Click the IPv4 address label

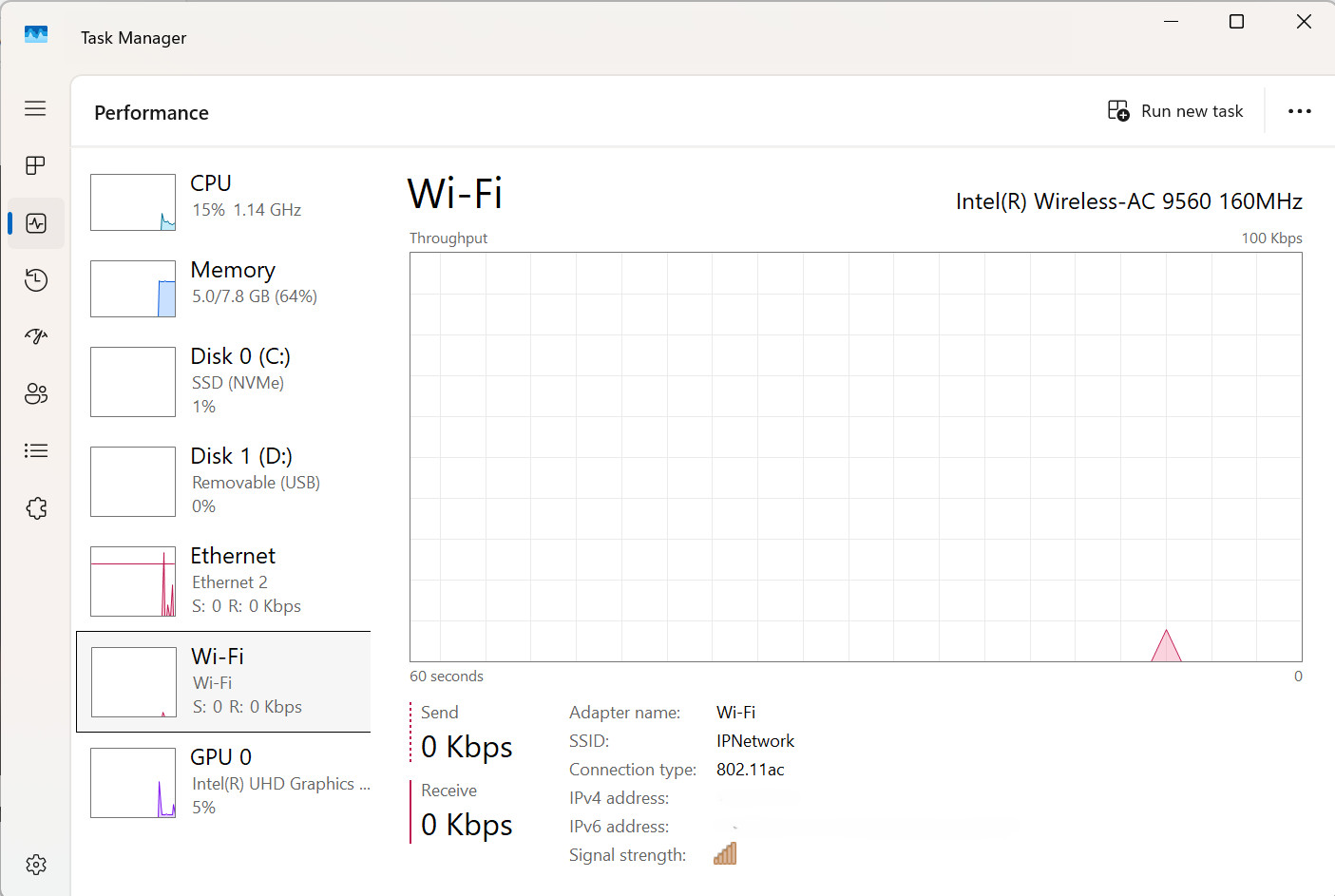pos(619,798)
